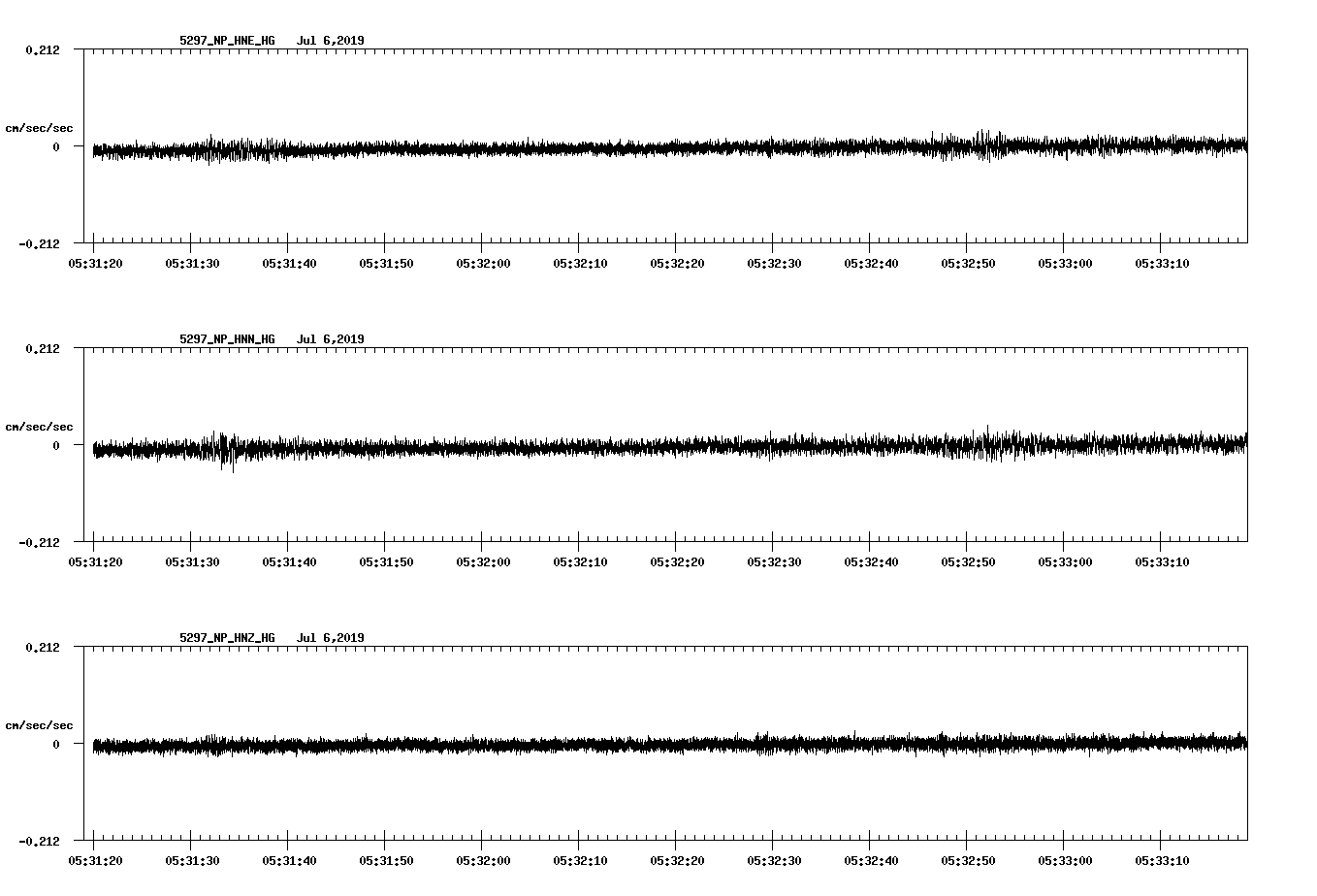This screenshot has width=1317, height=896.
Task: Click the -0.212 lower axis value on the HNN plot
Action: [x=39, y=542]
